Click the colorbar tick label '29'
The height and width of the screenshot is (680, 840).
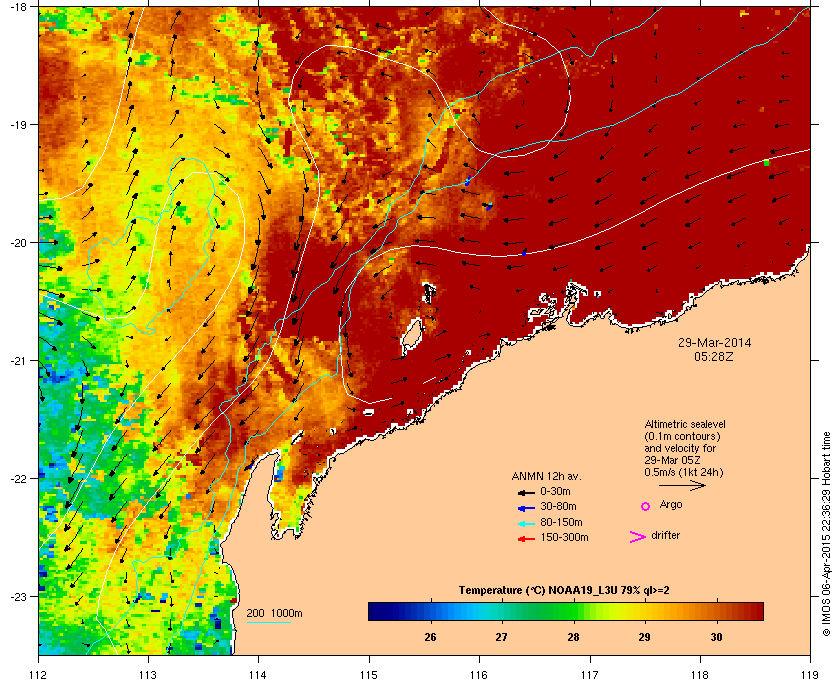[644, 637]
